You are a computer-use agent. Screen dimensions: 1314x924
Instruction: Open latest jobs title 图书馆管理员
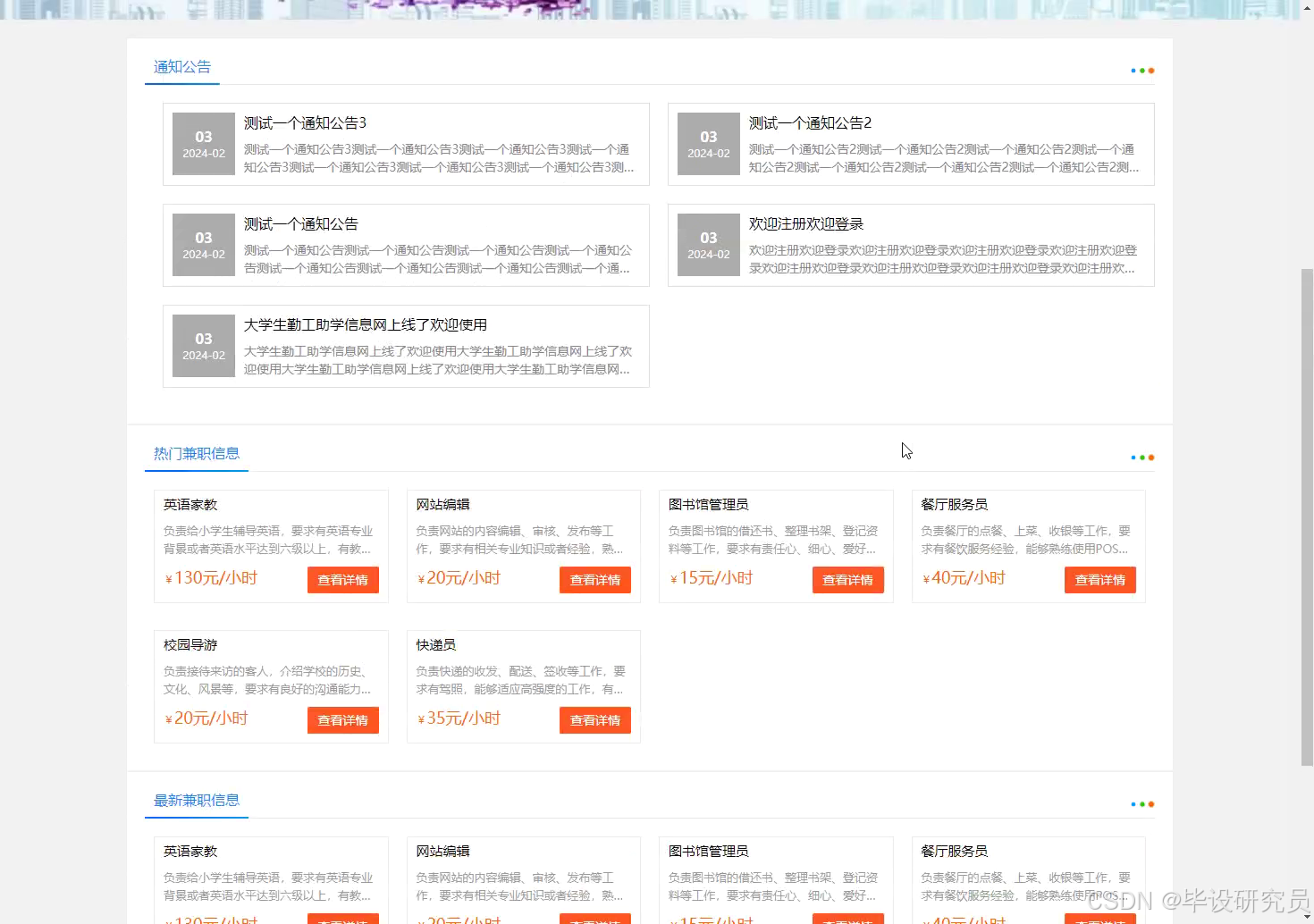tap(709, 852)
